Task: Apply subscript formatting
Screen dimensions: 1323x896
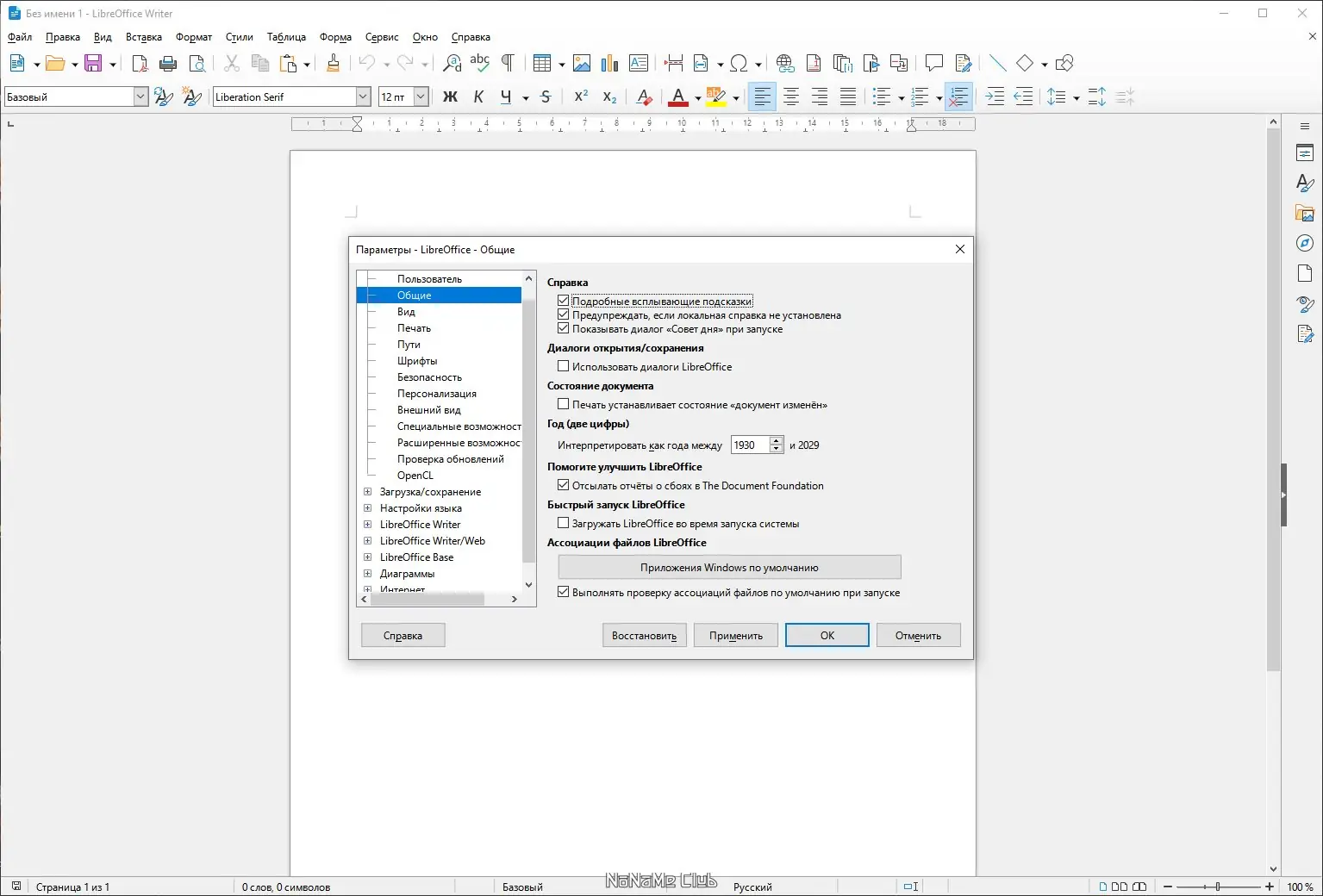Action: coord(610,97)
